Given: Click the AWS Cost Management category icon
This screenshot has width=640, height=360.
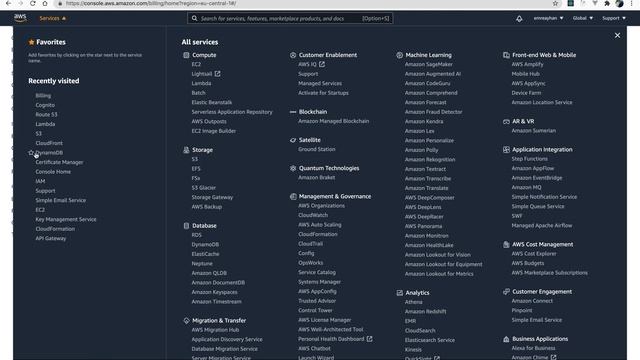Looking at the screenshot, I should click(506, 244).
